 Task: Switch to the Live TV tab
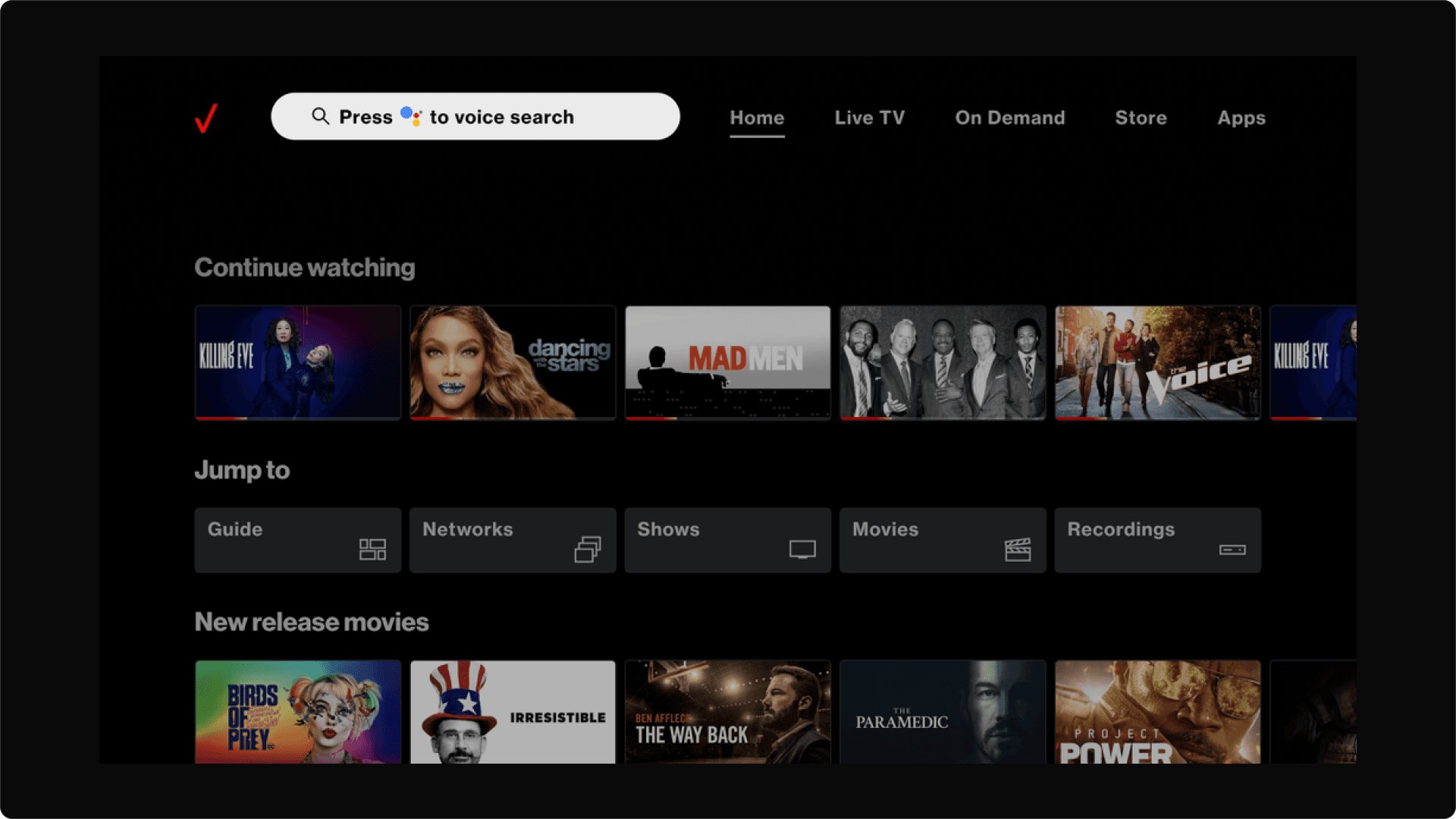click(870, 118)
